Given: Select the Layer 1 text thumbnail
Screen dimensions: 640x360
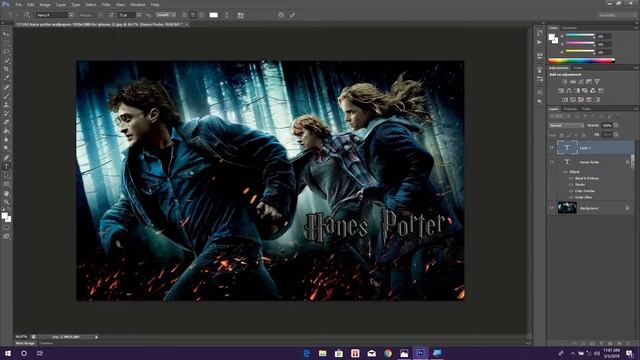Looking at the screenshot, I should click(567, 148).
